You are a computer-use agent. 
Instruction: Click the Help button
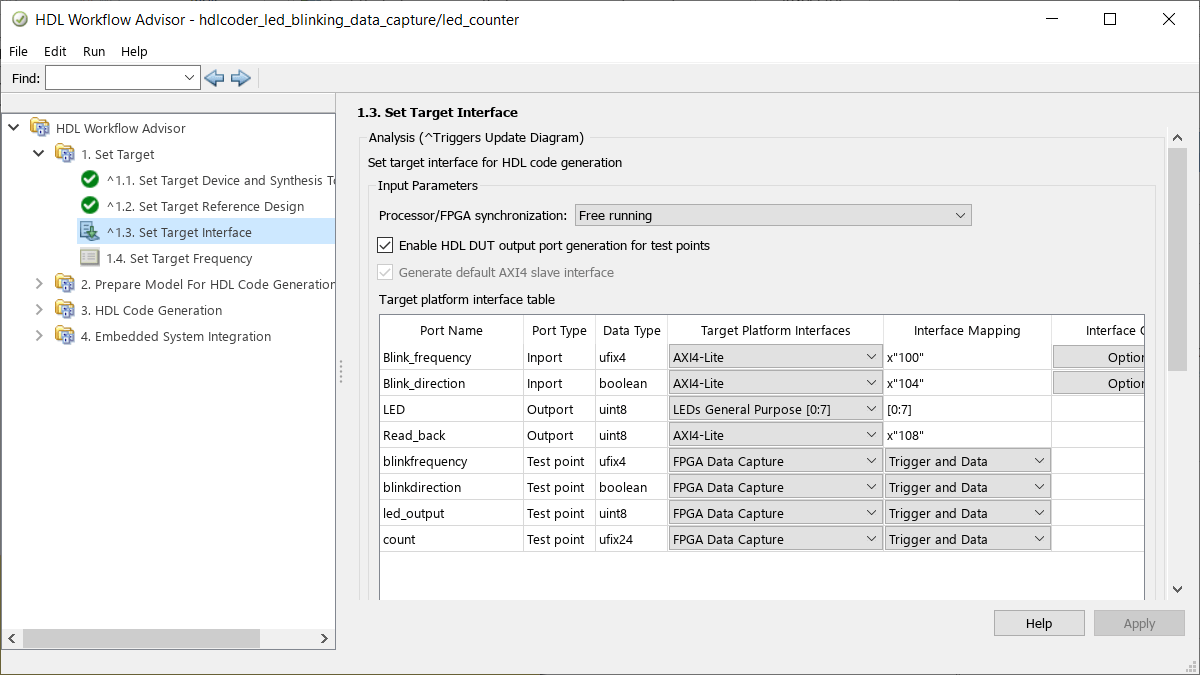(1038, 623)
